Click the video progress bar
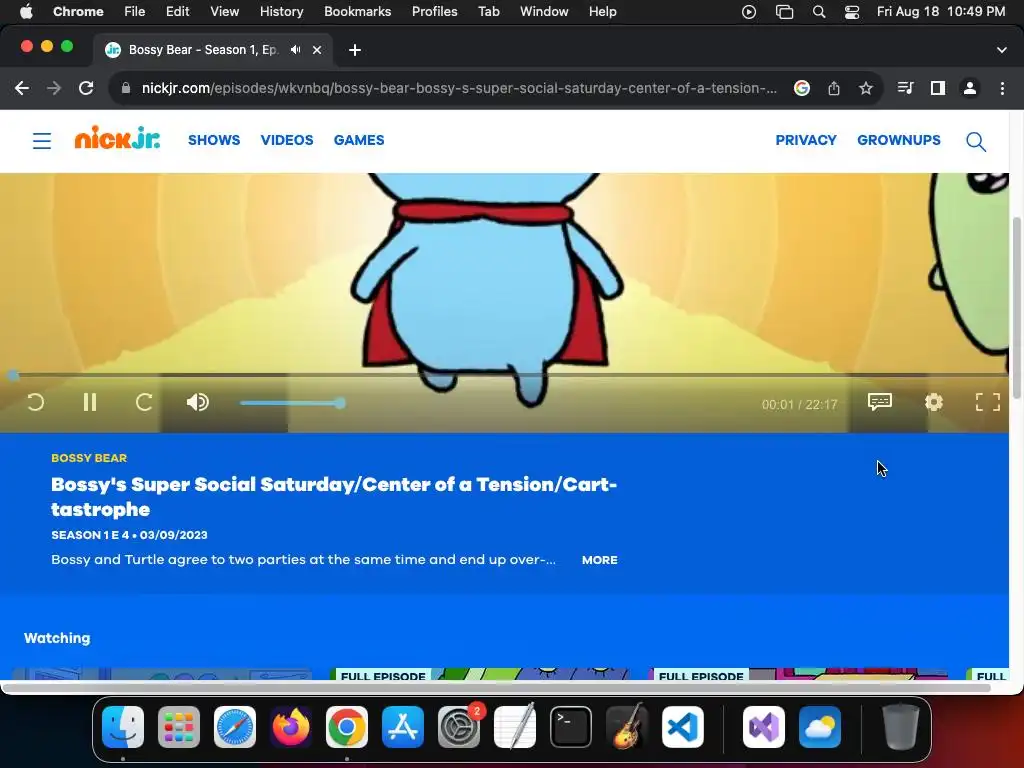Image resolution: width=1024 pixels, height=768 pixels. [504, 376]
